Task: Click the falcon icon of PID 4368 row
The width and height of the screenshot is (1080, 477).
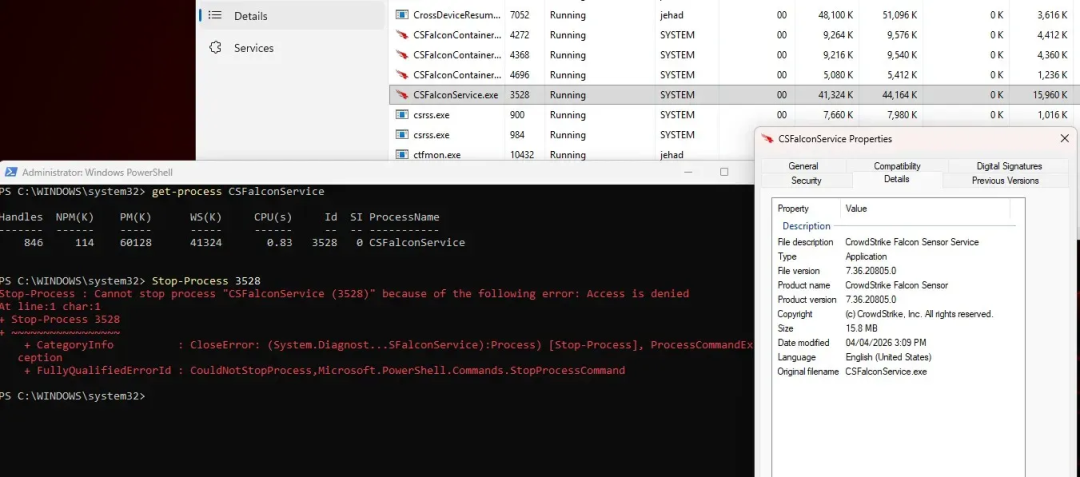Action: click(x=402, y=55)
